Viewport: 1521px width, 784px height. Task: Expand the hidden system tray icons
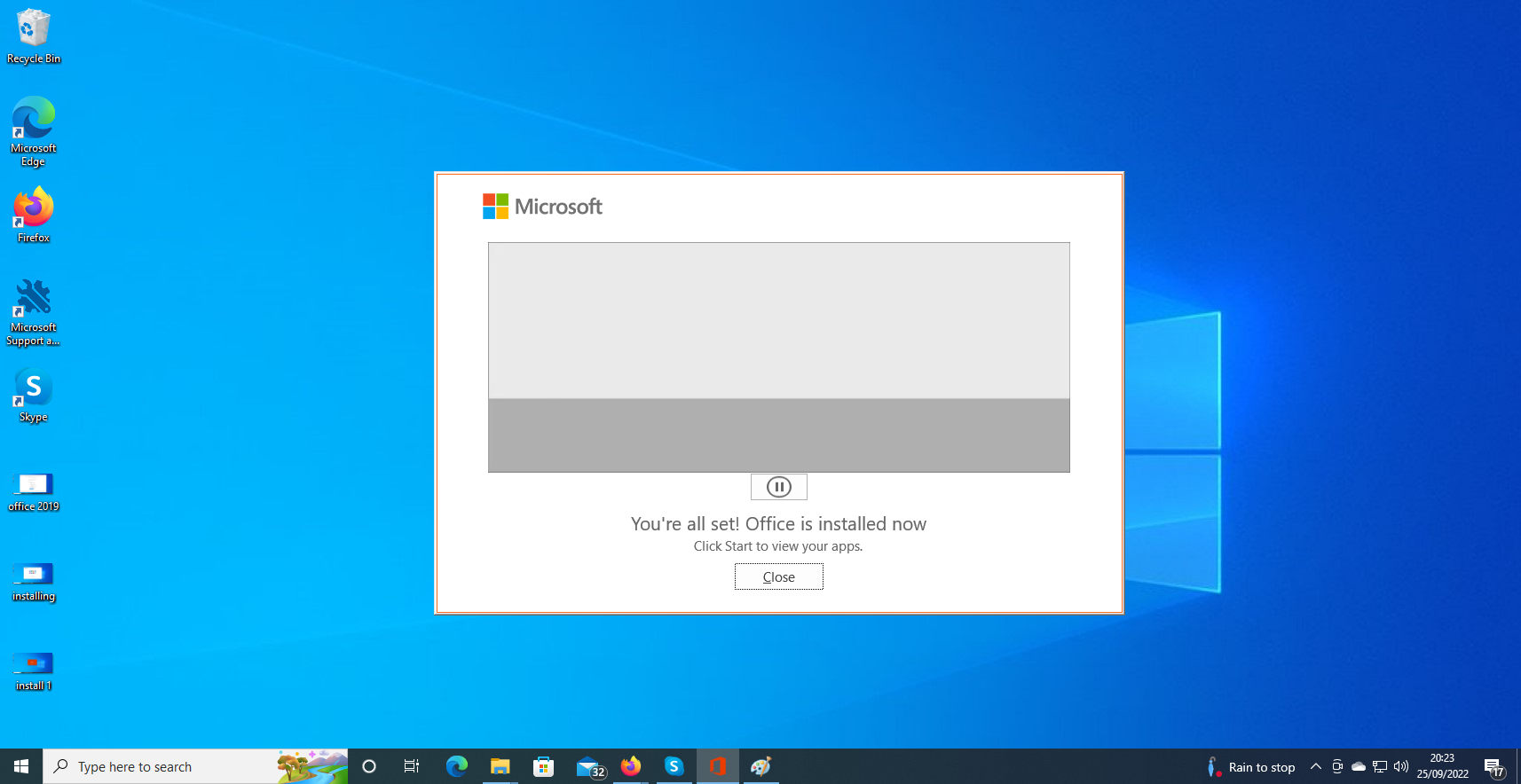(1316, 766)
